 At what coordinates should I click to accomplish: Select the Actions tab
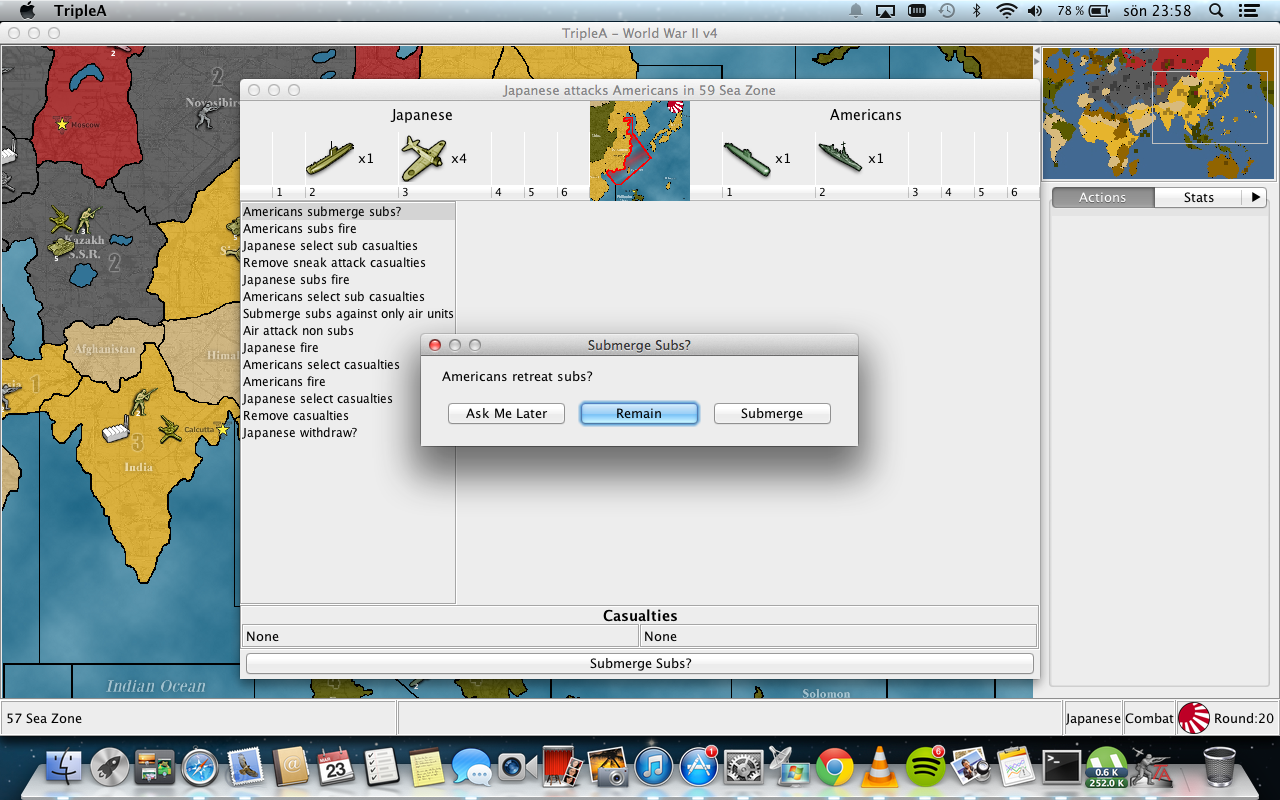click(1102, 197)
